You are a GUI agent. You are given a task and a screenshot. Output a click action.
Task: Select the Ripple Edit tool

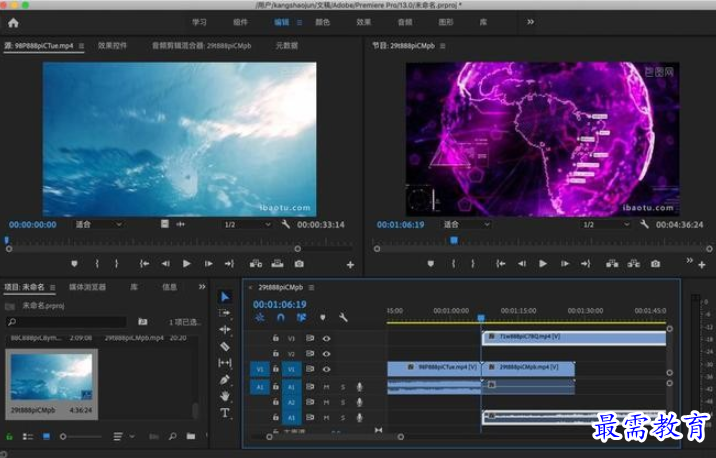click(225, 329)
